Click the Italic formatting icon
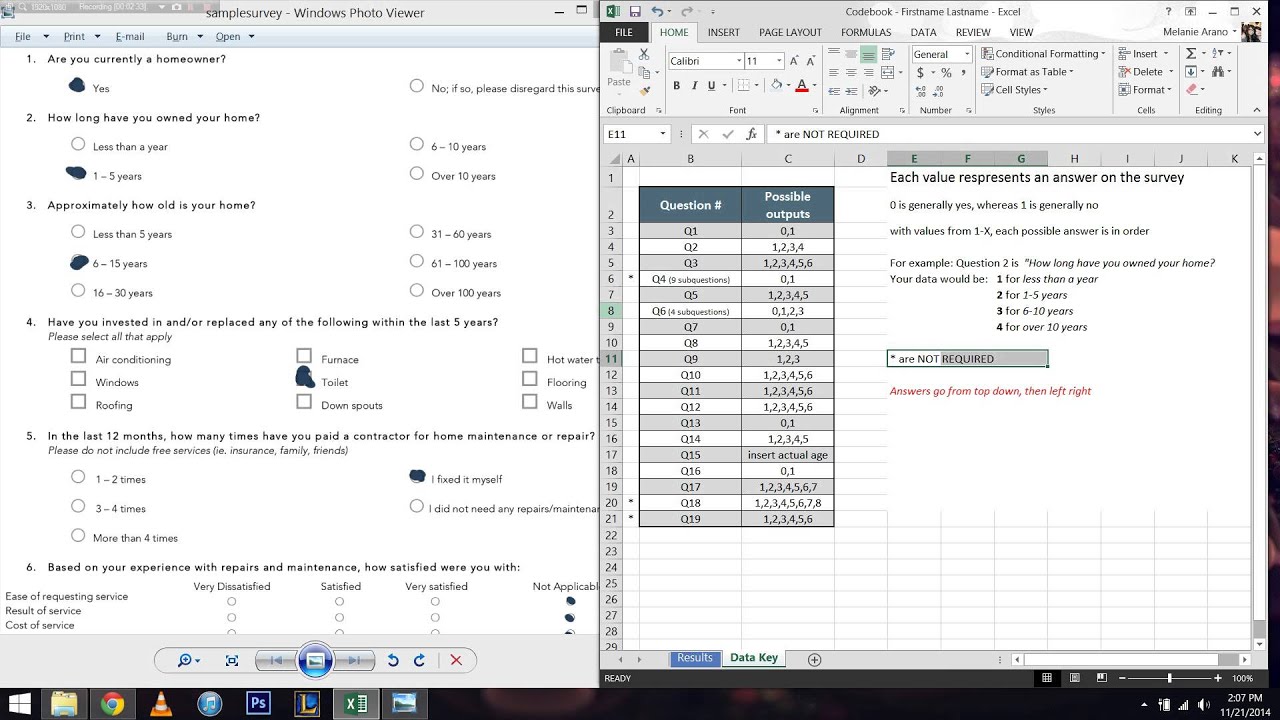Image resolution: width=1280 pixels, height=720 pixels. pos(693,86)
